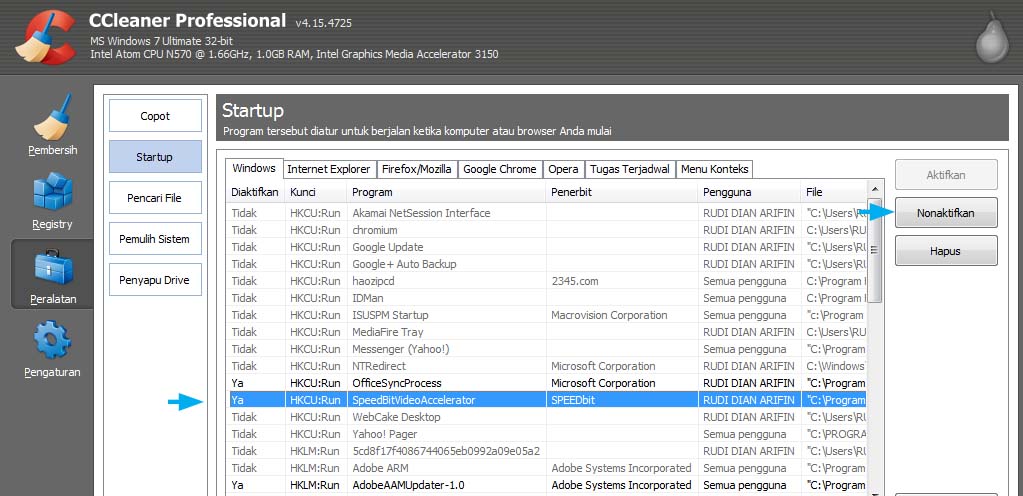Select the AdobeAAMUpdater-1.0 entry

tap(547, 484)
